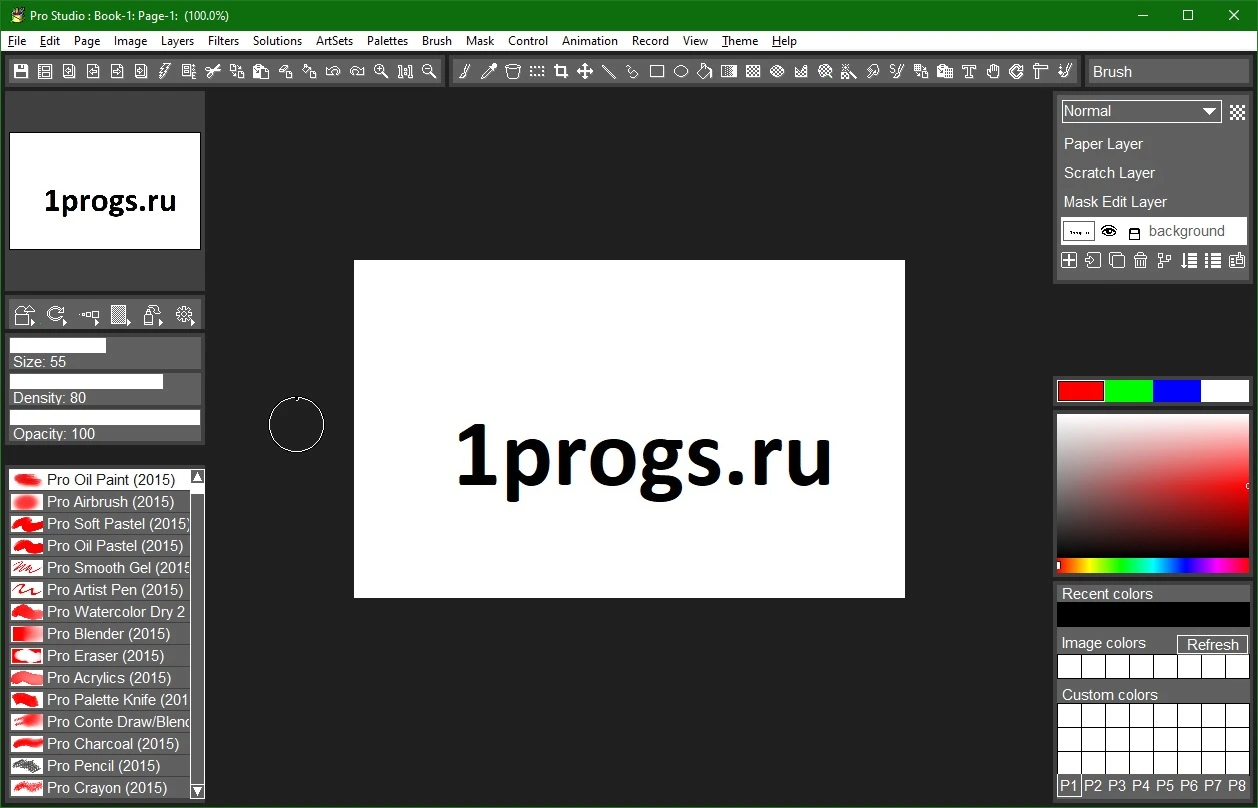This screenshot has width=1258, height=808.
Task: Open the Filters menu
Action: pos(224,41)
